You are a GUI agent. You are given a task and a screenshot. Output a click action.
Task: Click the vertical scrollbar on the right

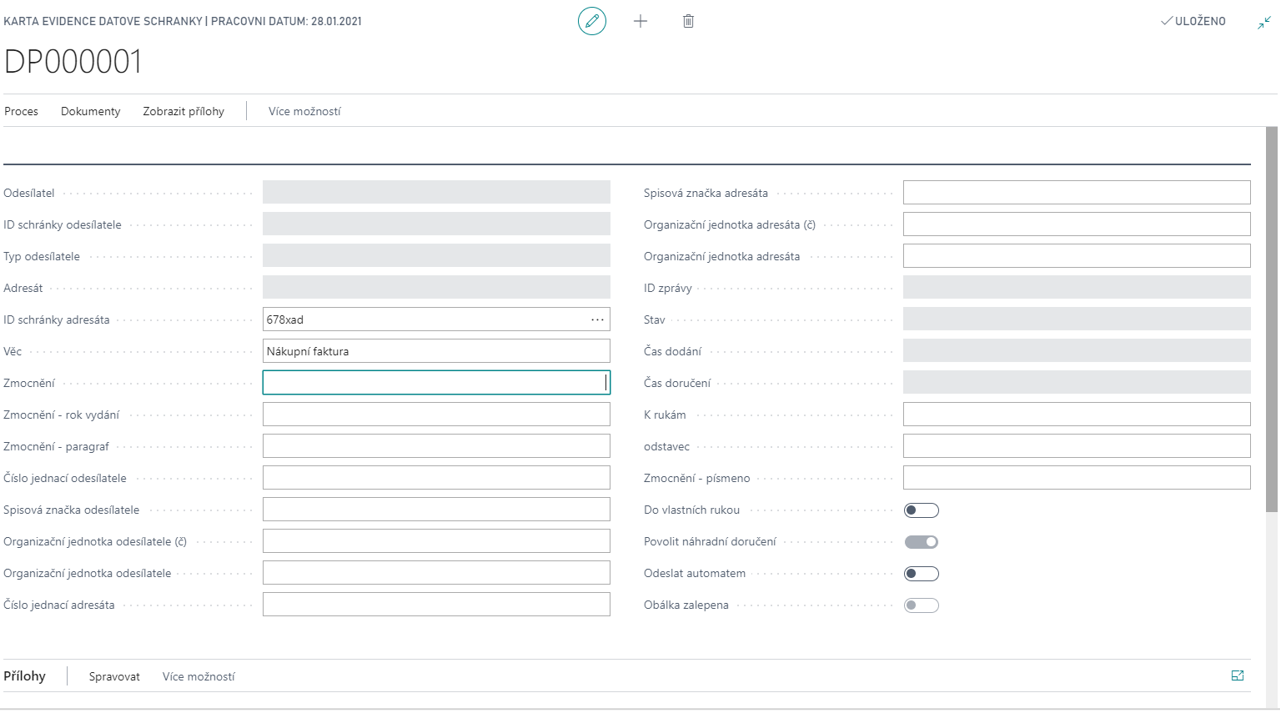(1272, 320)
